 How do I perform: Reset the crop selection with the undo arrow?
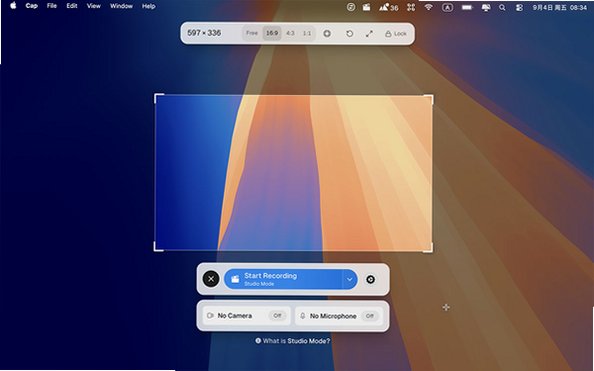pos(350,33)
